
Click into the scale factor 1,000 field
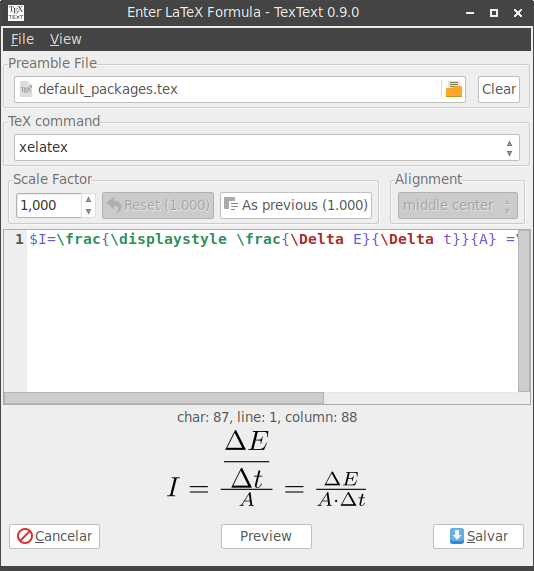point(49,205)
